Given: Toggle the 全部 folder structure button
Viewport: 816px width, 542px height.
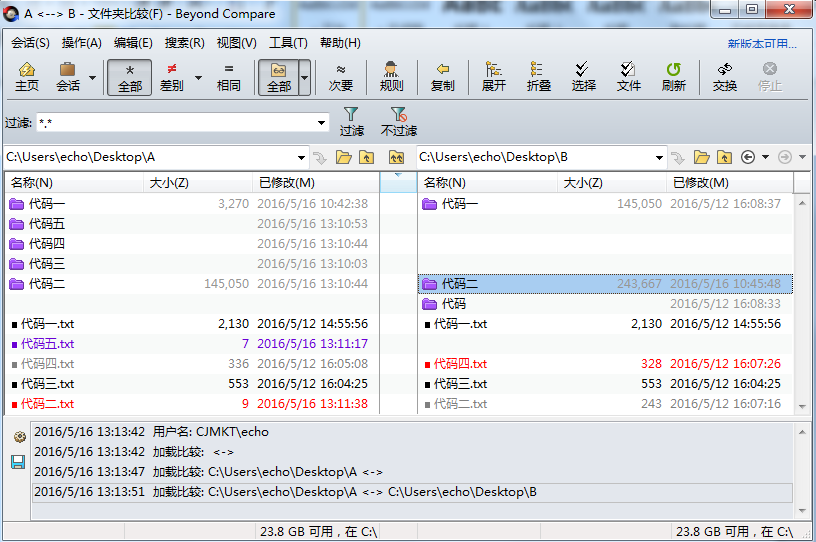Looking at the screenshot, I should [x=279, y=77].
